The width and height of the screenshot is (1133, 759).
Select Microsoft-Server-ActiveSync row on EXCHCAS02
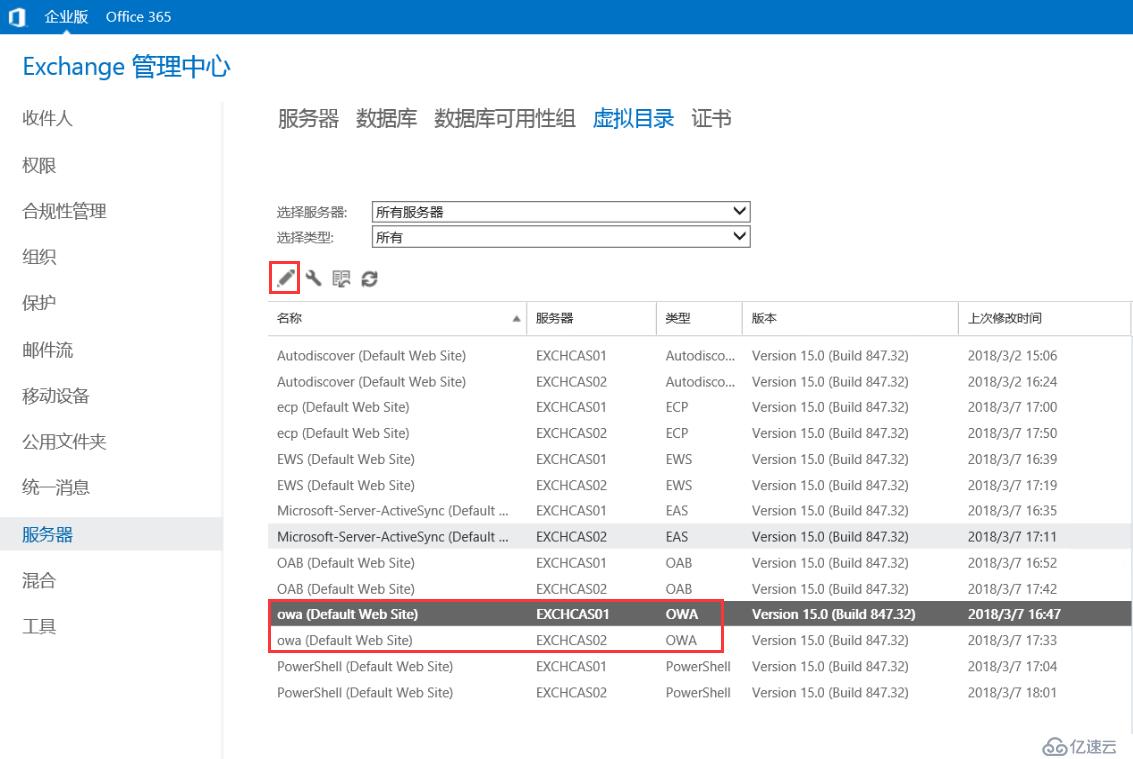point(699,536)
